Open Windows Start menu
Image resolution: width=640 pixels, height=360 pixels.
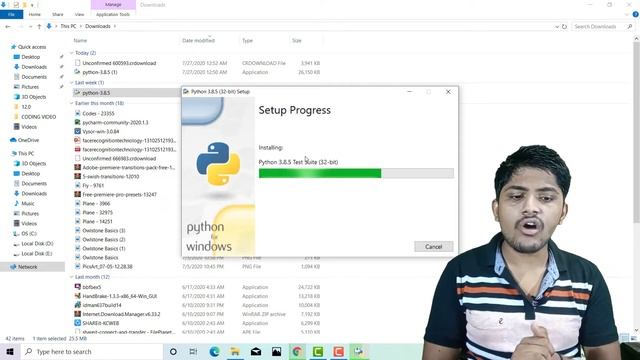click(x=10, y=351)
